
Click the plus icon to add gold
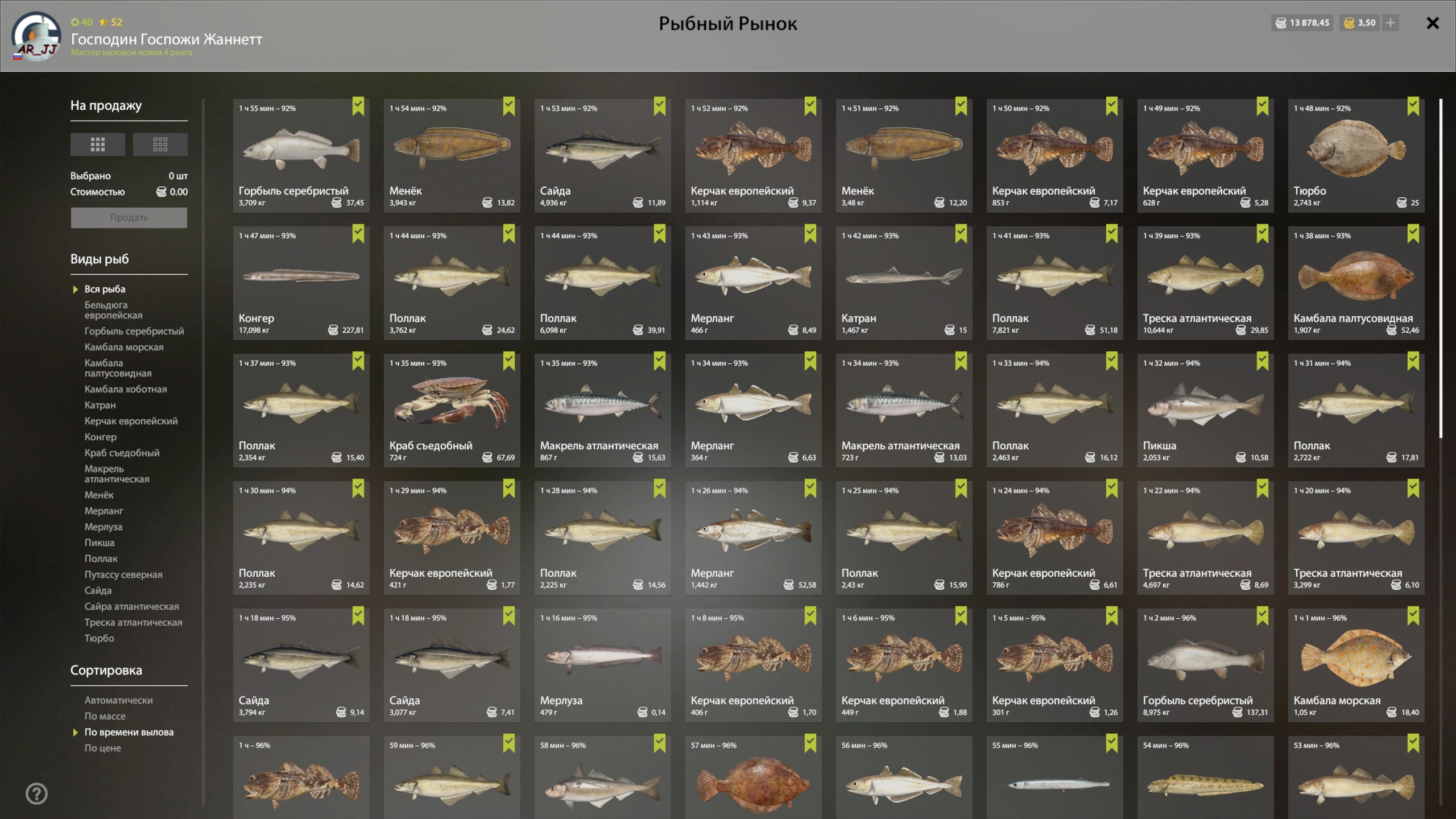click(1391, 23)
